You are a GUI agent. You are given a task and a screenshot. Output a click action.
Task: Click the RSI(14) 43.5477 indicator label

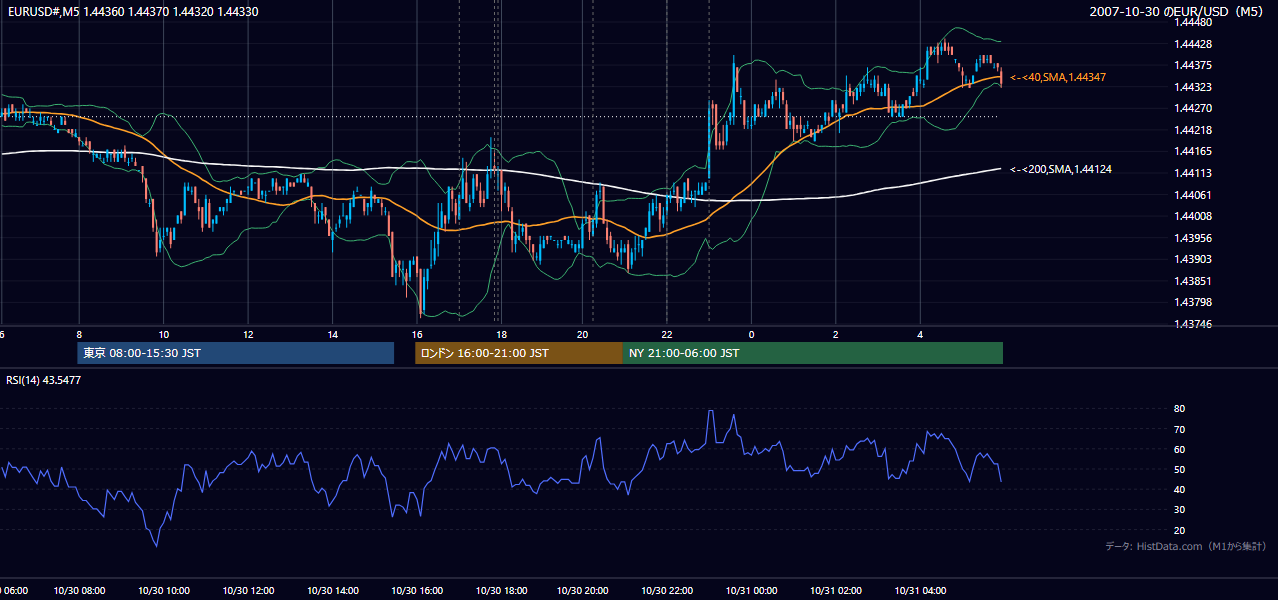[x=44, y=380]
